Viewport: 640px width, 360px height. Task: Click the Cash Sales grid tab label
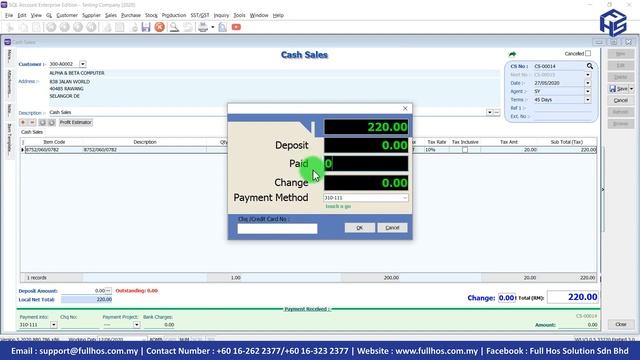[x=32, y=132]
